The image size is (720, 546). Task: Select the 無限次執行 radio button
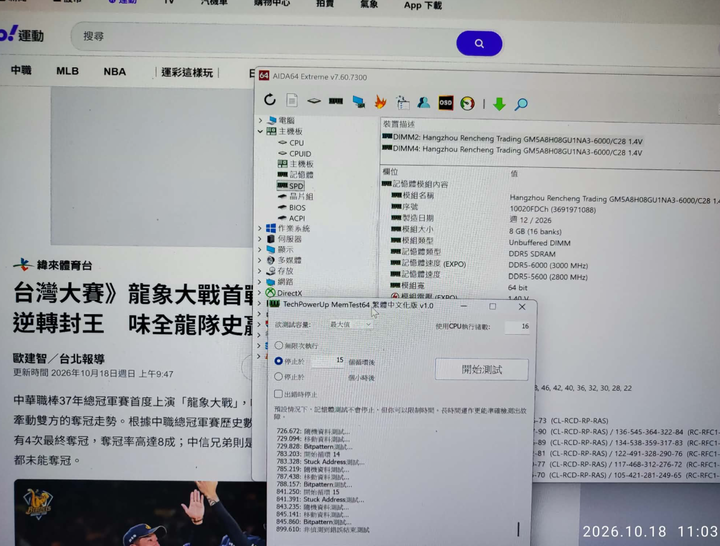click(x=279, y=345)
